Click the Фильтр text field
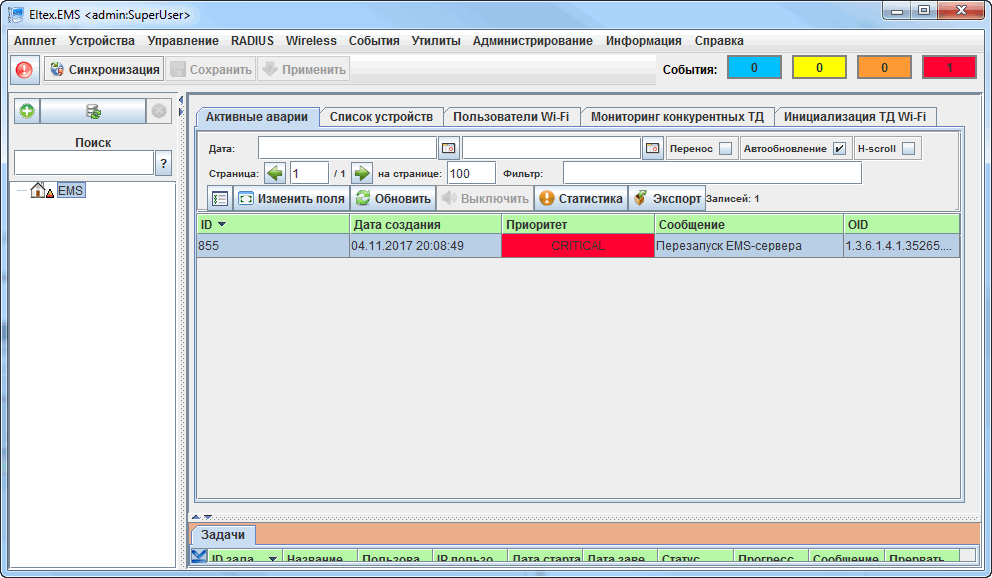 pyautogui.click(x=712, y=173)
